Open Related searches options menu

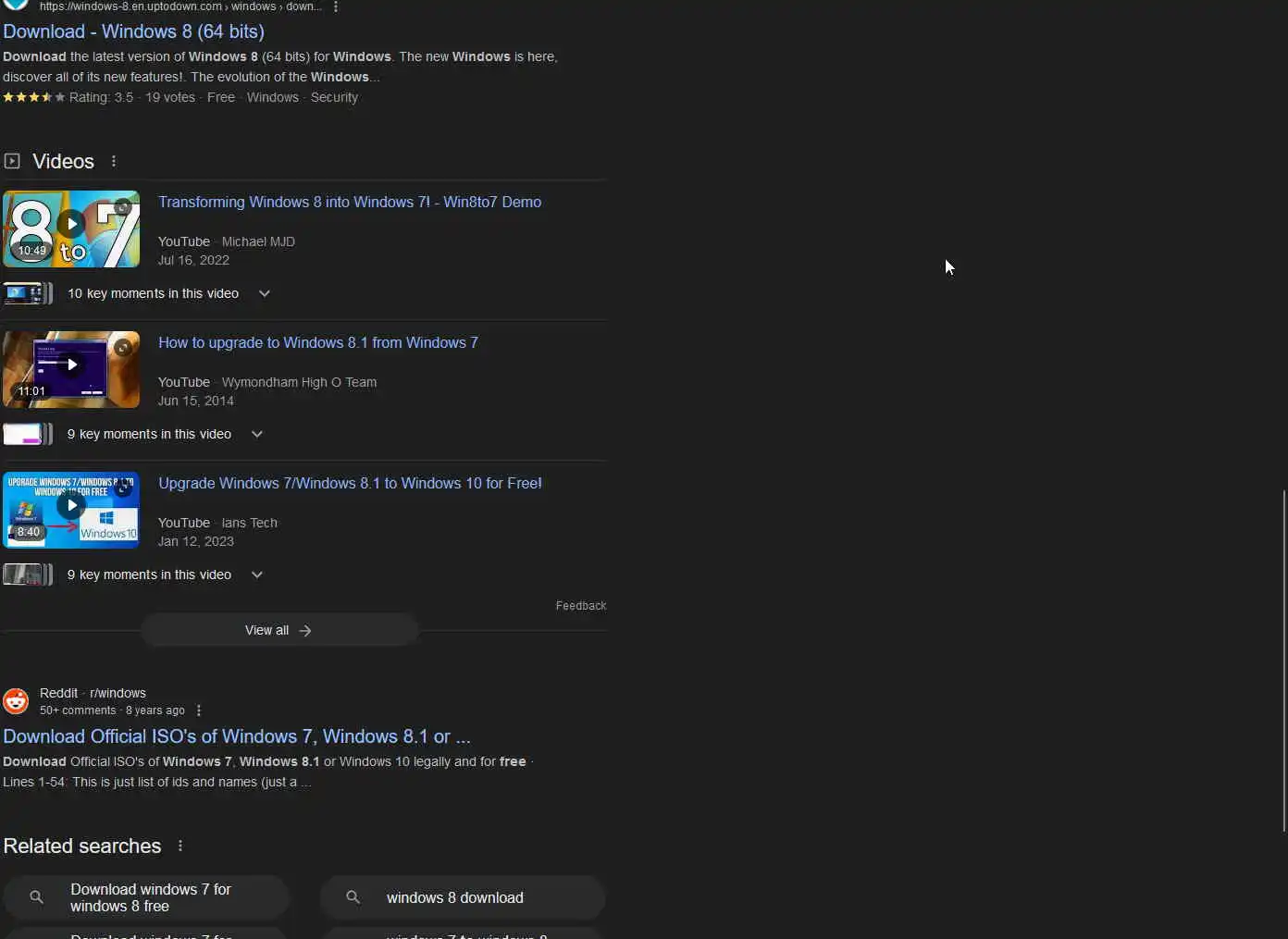pos(180,846)
